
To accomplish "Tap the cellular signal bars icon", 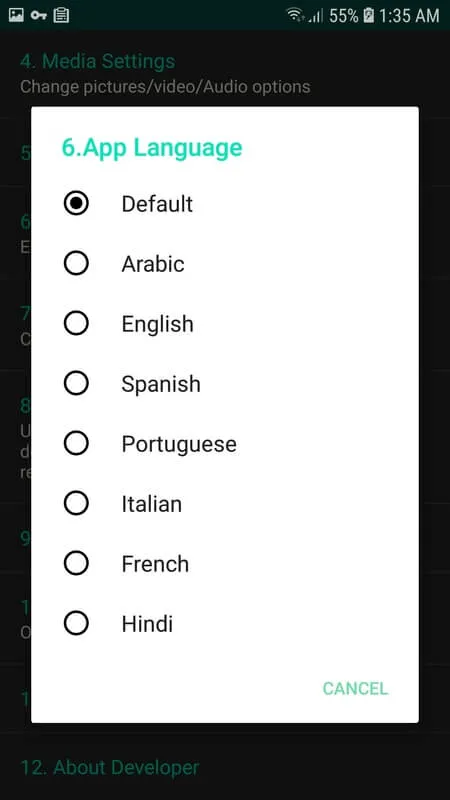I will point(316,16).
